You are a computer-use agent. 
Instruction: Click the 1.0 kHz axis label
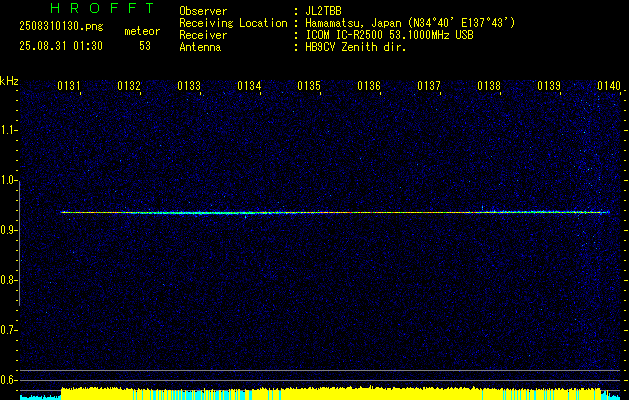pos(8,180)
